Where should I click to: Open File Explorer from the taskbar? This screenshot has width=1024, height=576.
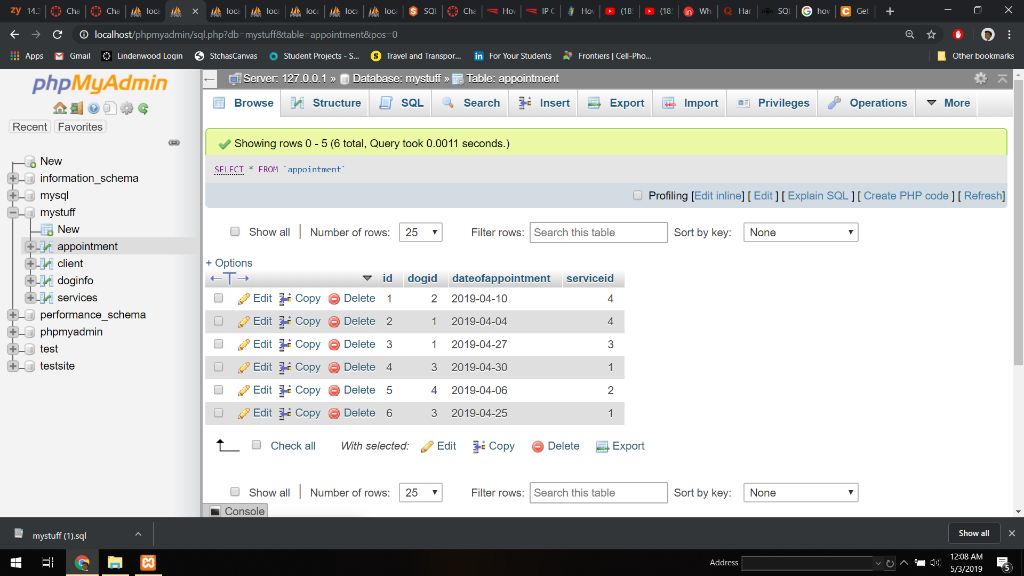tap(115, 562)
